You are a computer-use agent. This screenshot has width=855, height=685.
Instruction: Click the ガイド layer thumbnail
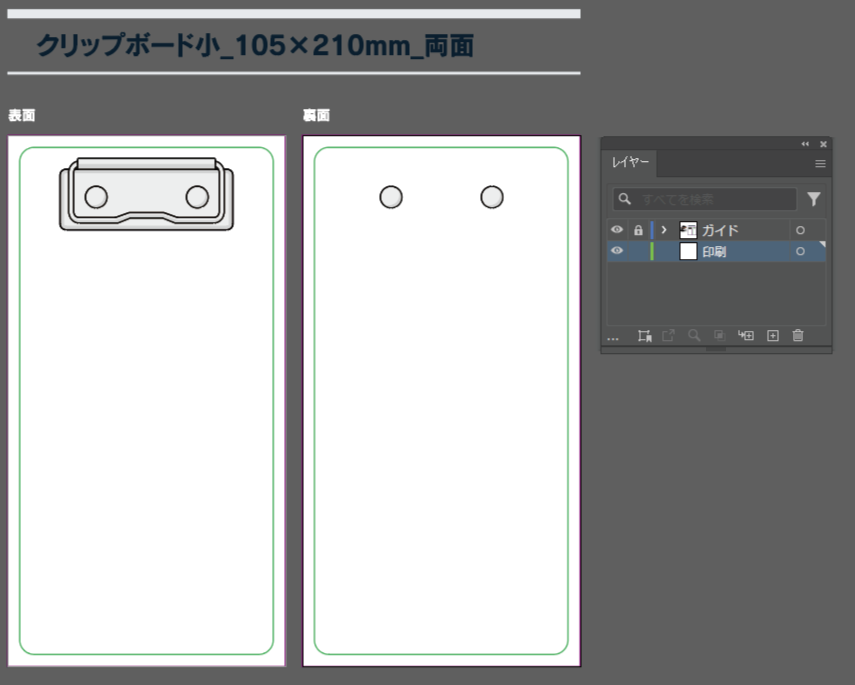coord(688,230)
